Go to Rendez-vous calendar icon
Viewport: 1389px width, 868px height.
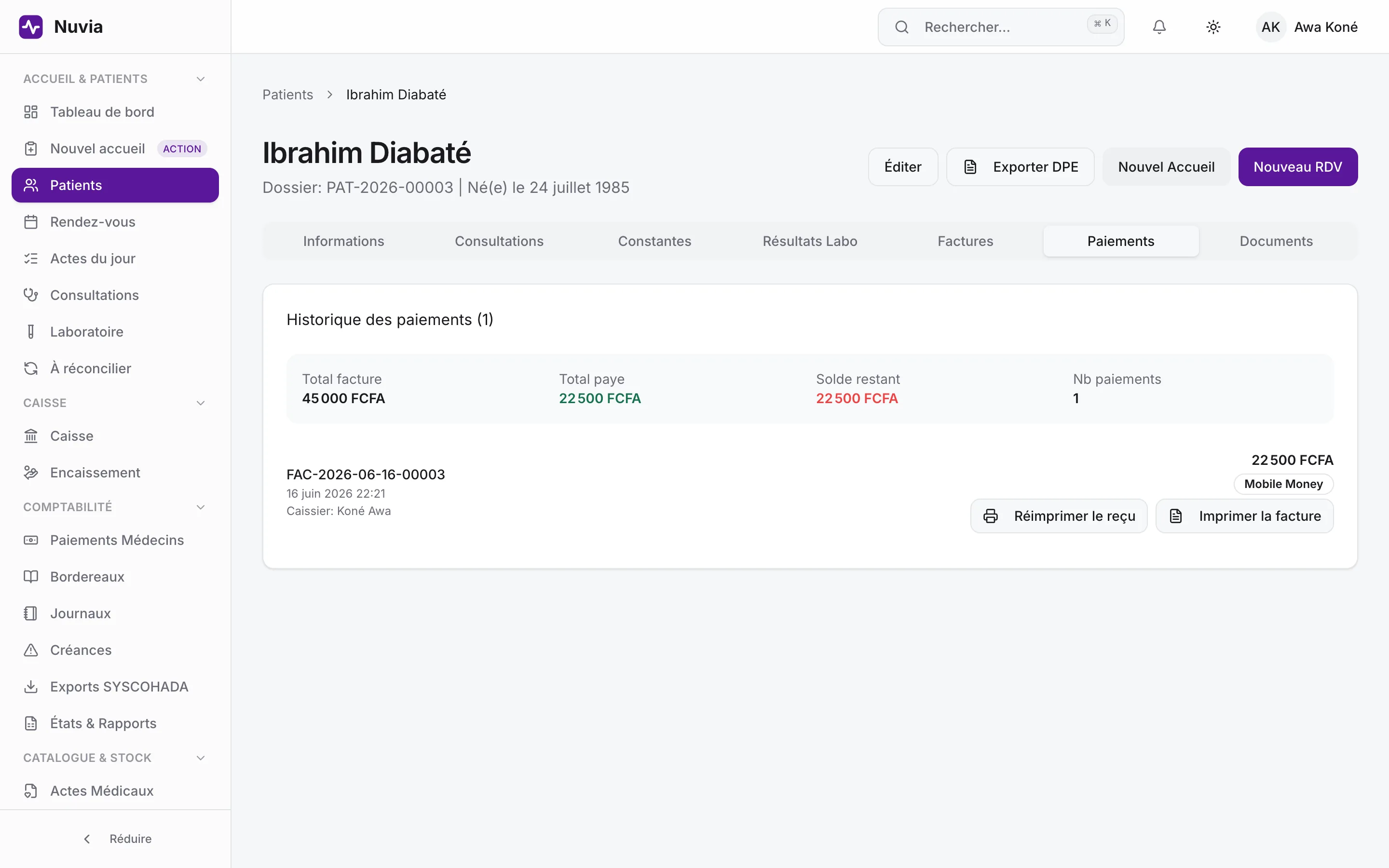tap(31, 222)
